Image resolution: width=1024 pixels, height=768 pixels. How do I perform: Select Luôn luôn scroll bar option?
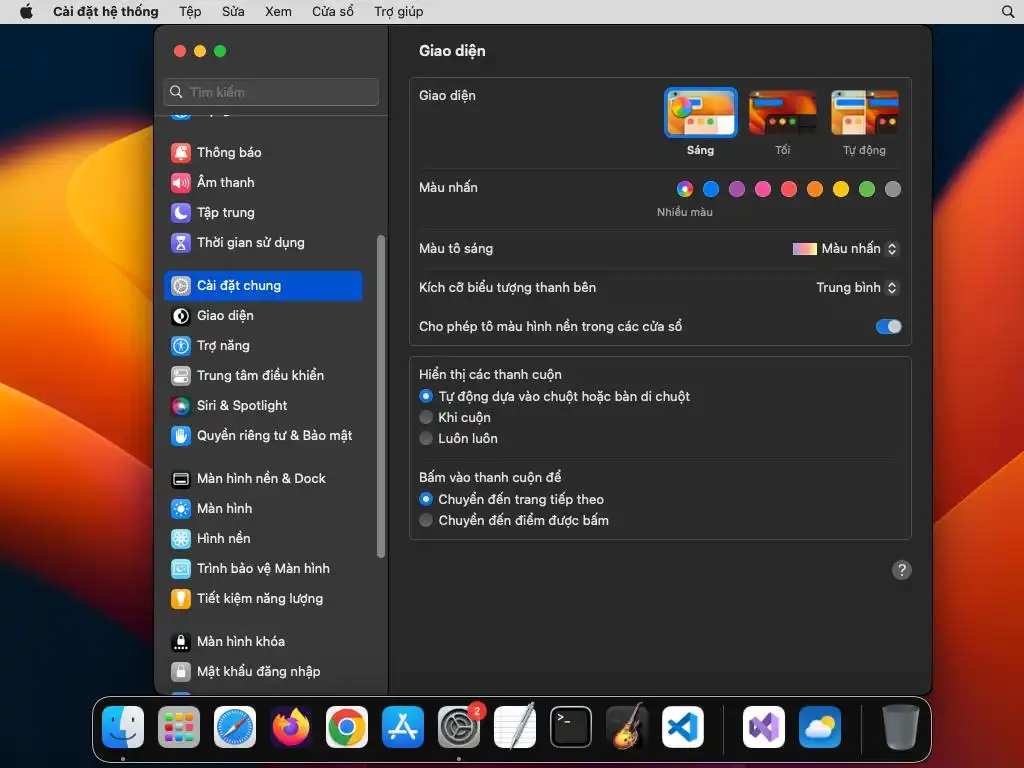pos(426,438)
